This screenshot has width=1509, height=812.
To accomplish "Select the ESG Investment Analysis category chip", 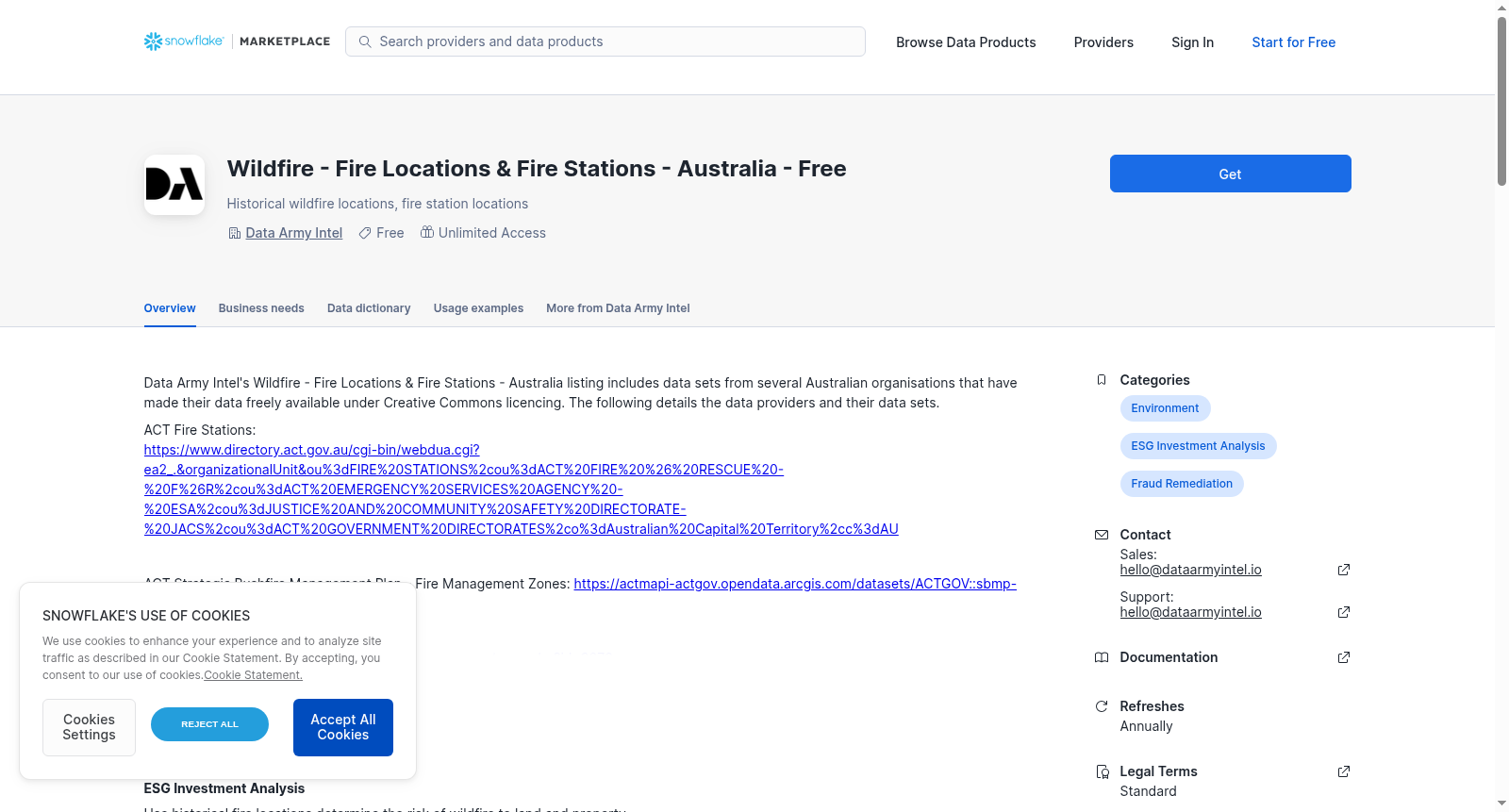I will (x=1198, y=446).
